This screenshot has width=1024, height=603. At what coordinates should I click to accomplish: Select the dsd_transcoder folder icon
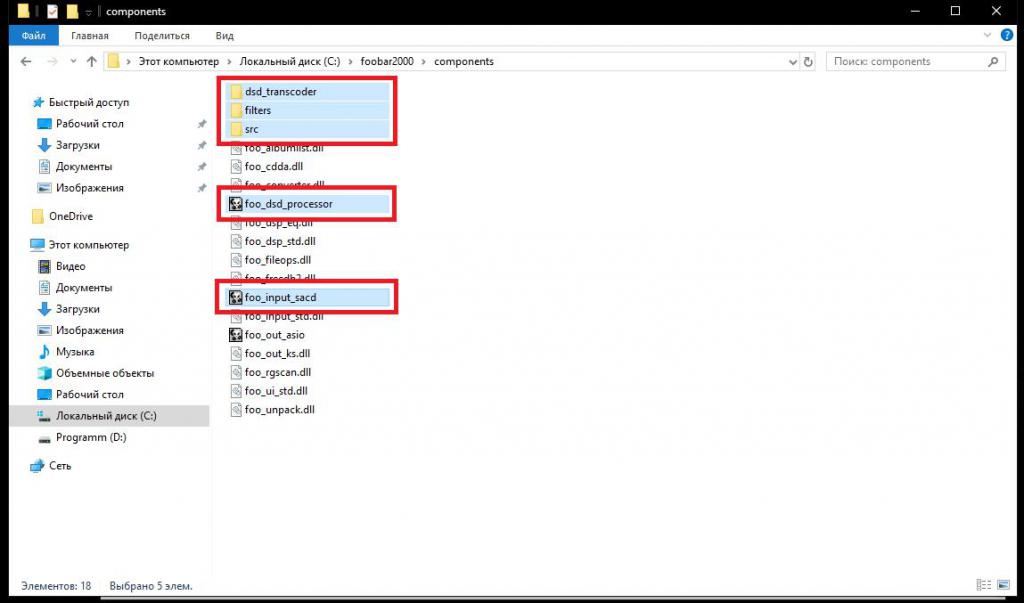pyautogui.click(x=236, y=91)
